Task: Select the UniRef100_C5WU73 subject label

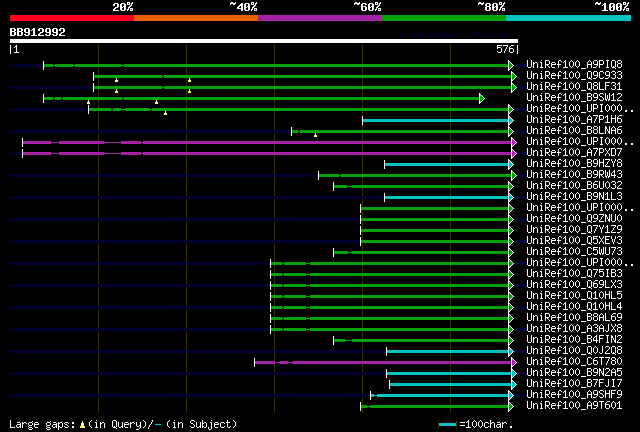Action: (x=574, y=252)
